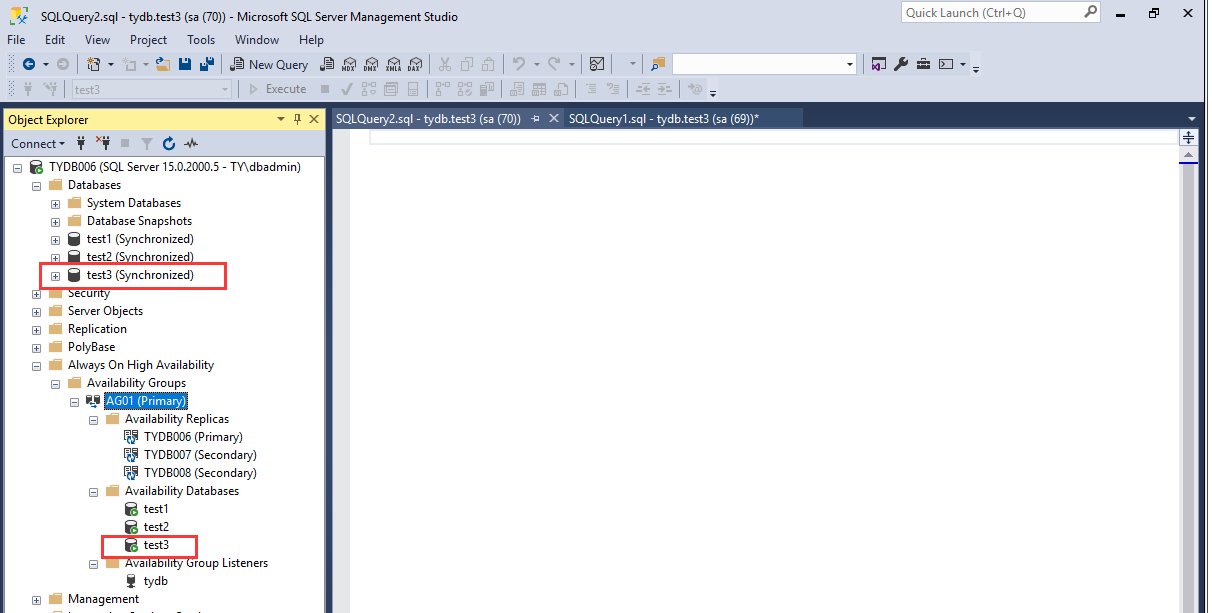Open the search combo box dropdown arrow
The image size is (1212, 613).
pyautogui.click(x=850, y=64)
